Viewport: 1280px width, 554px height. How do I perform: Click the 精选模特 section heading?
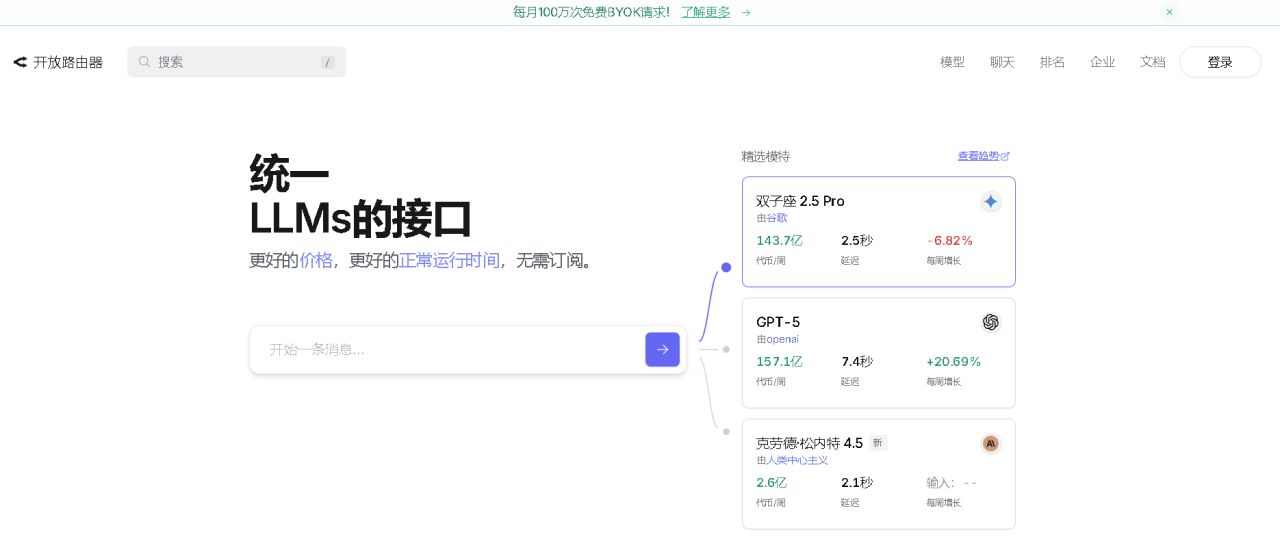[x=765, y=156]
